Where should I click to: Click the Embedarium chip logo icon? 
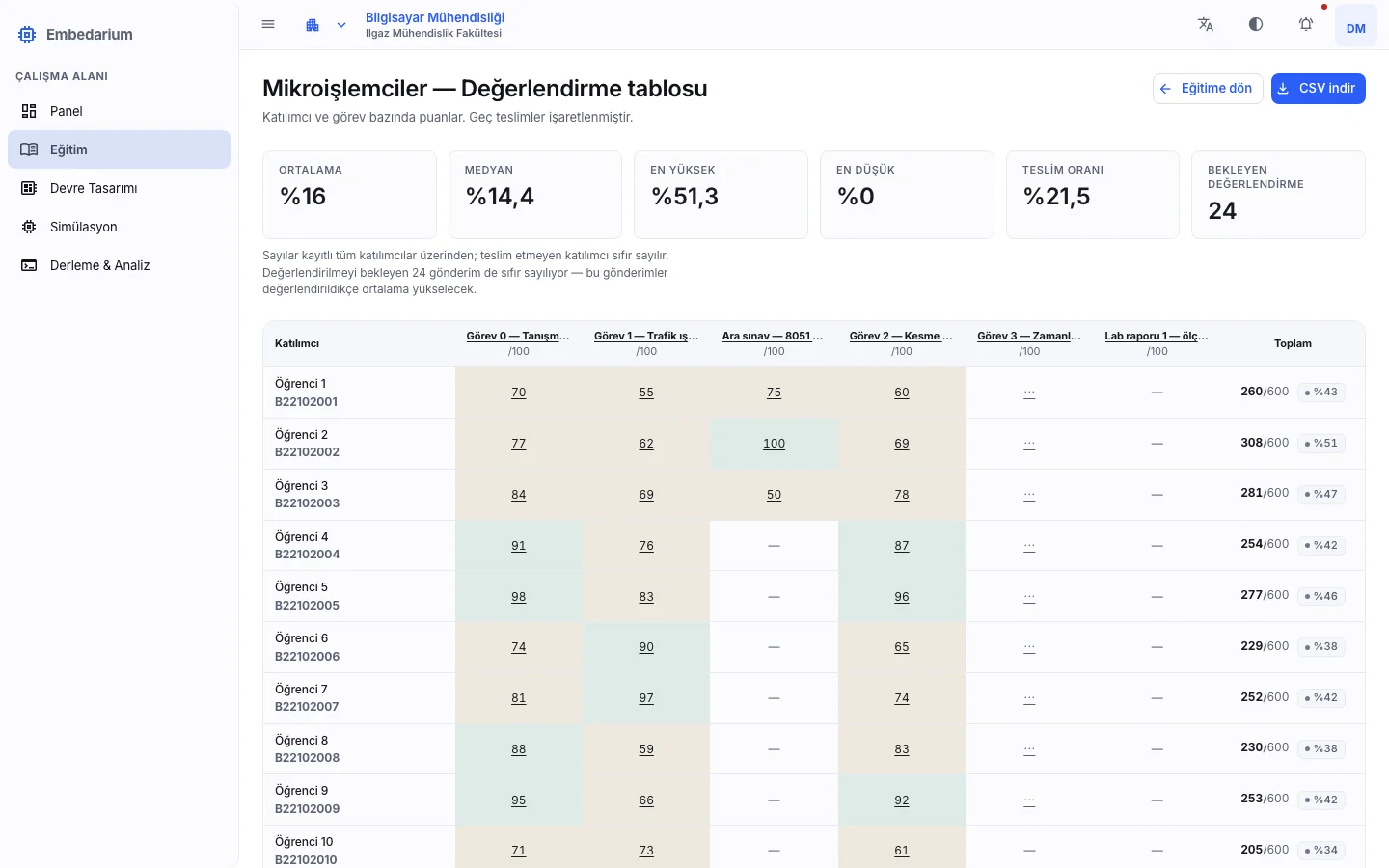[27, 35]
